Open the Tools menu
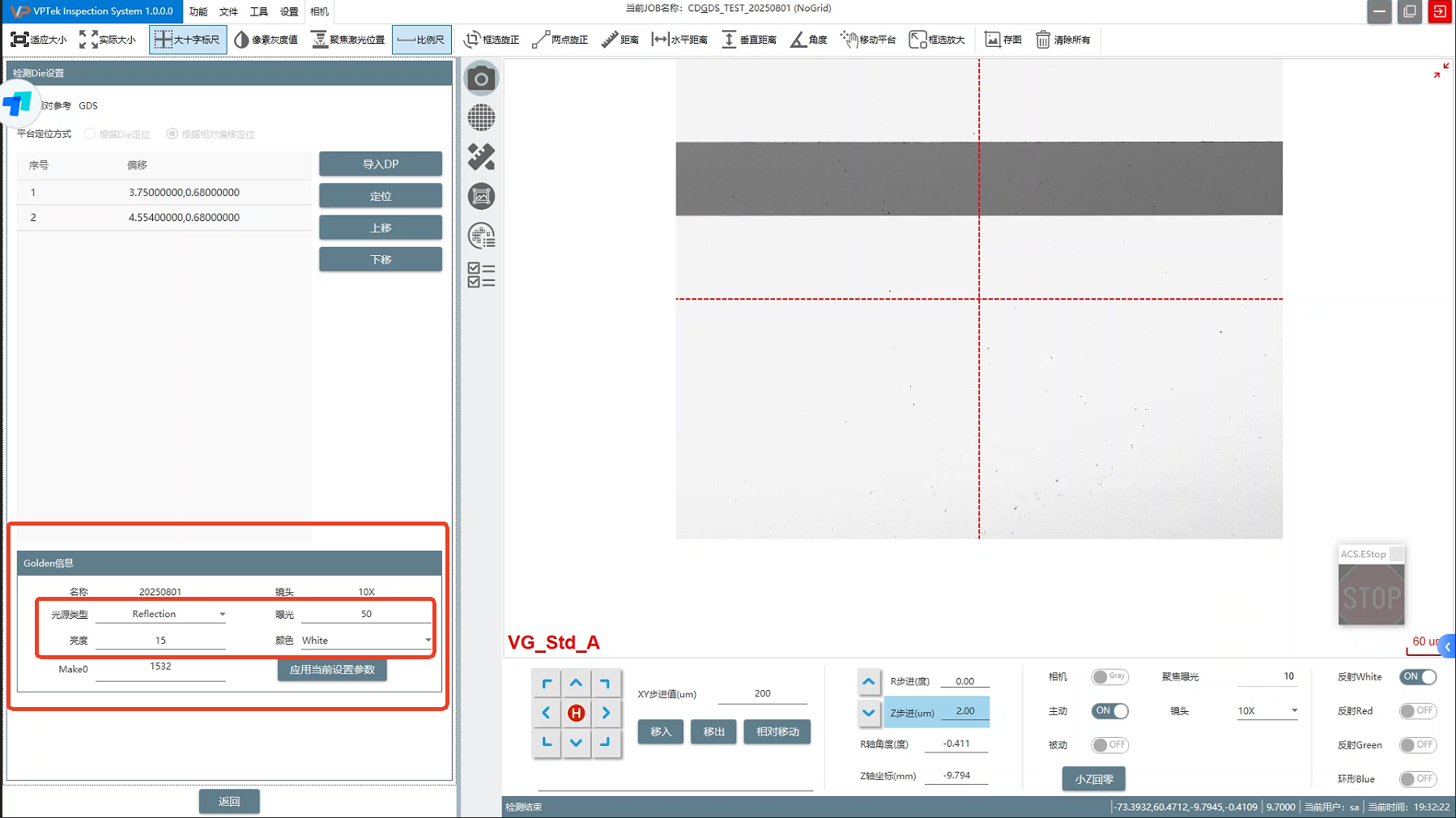Image resolution: width=1456 pixels, height=818 pixels. tap(258, 11)
